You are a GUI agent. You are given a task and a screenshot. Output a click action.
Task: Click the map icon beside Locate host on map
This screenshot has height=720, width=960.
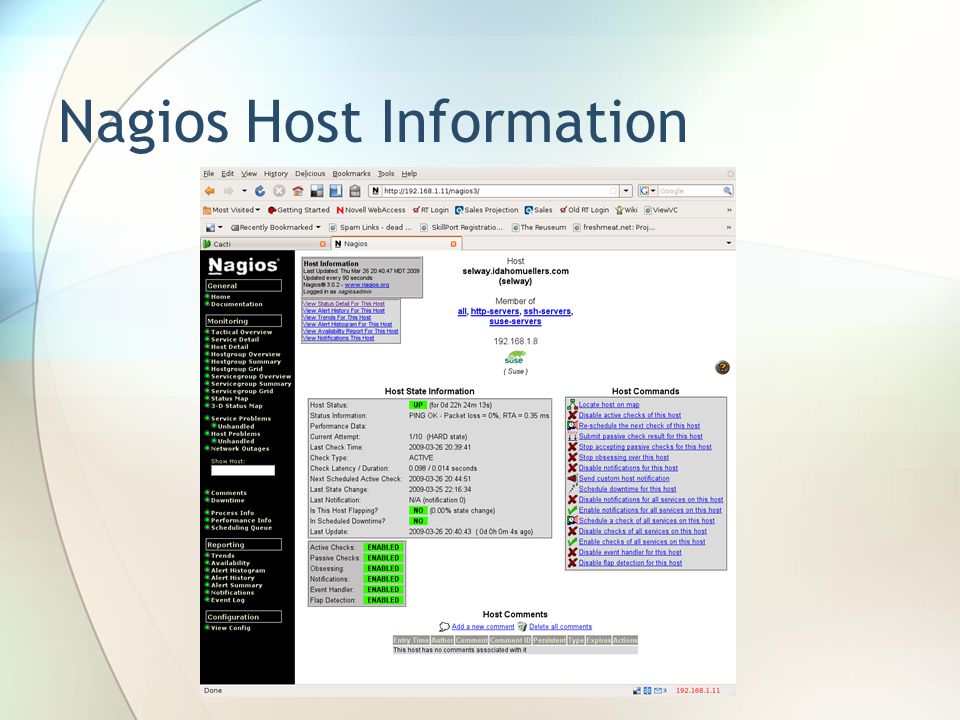[x=572, y=405]
